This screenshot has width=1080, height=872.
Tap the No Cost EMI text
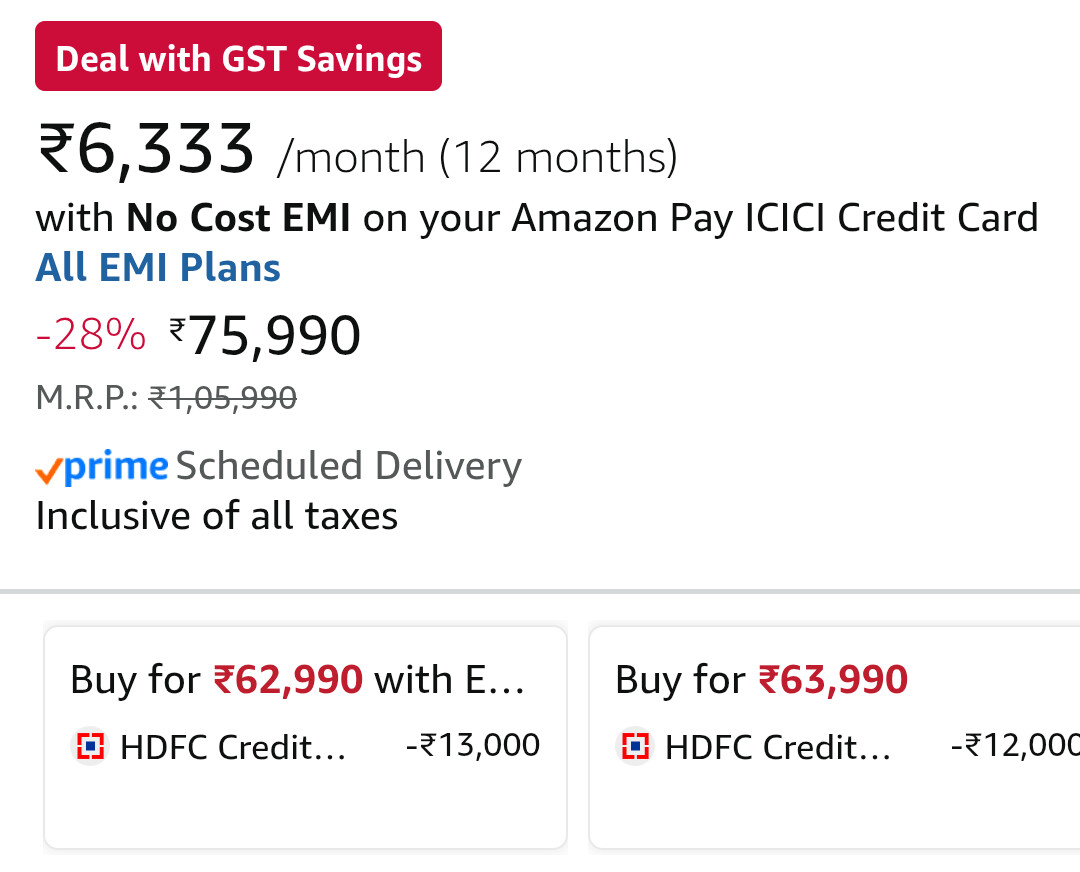click(x=238, y=217)
